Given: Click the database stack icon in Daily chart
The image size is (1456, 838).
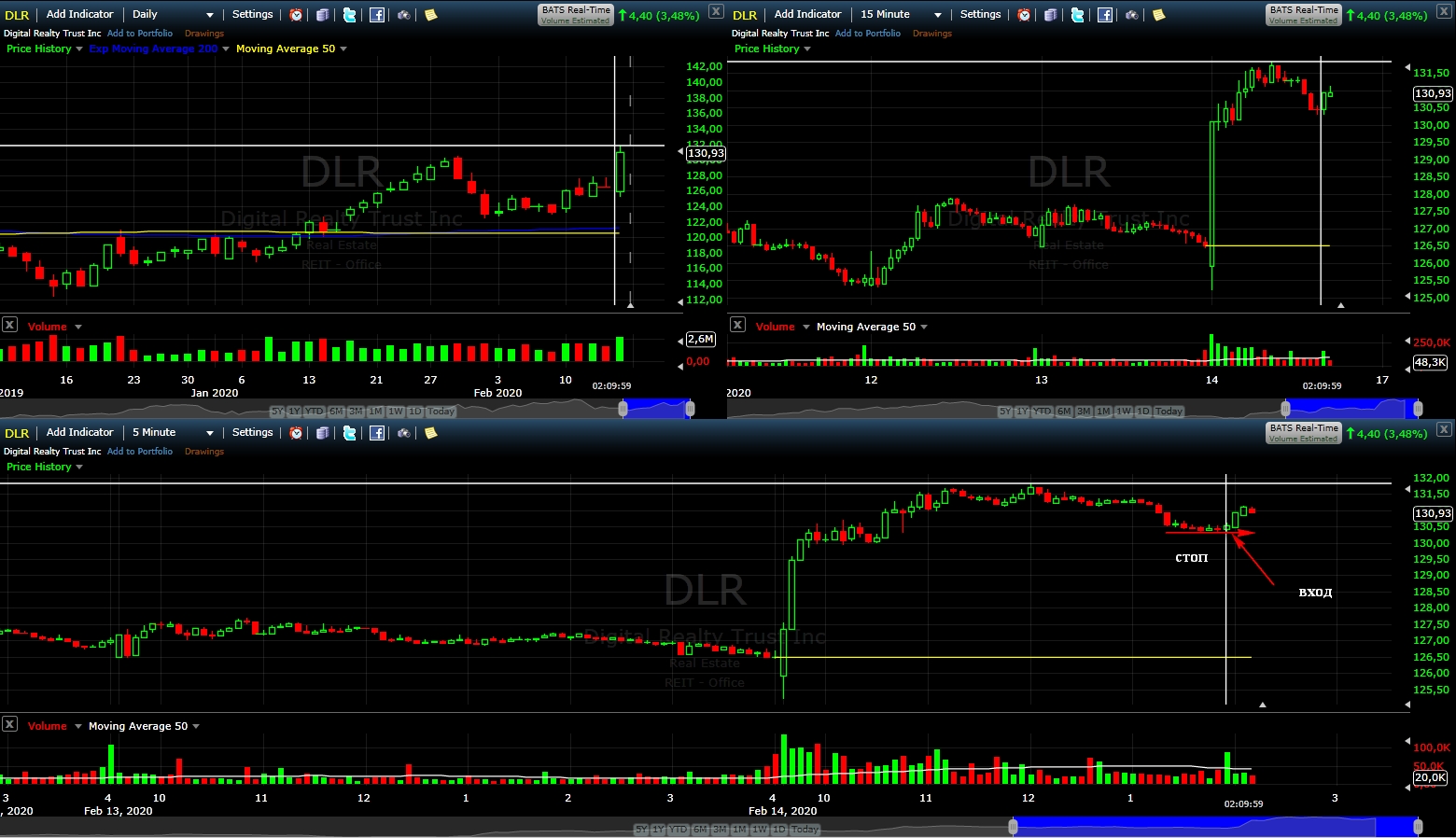Looking at the screenshot, I should point(322,15).
